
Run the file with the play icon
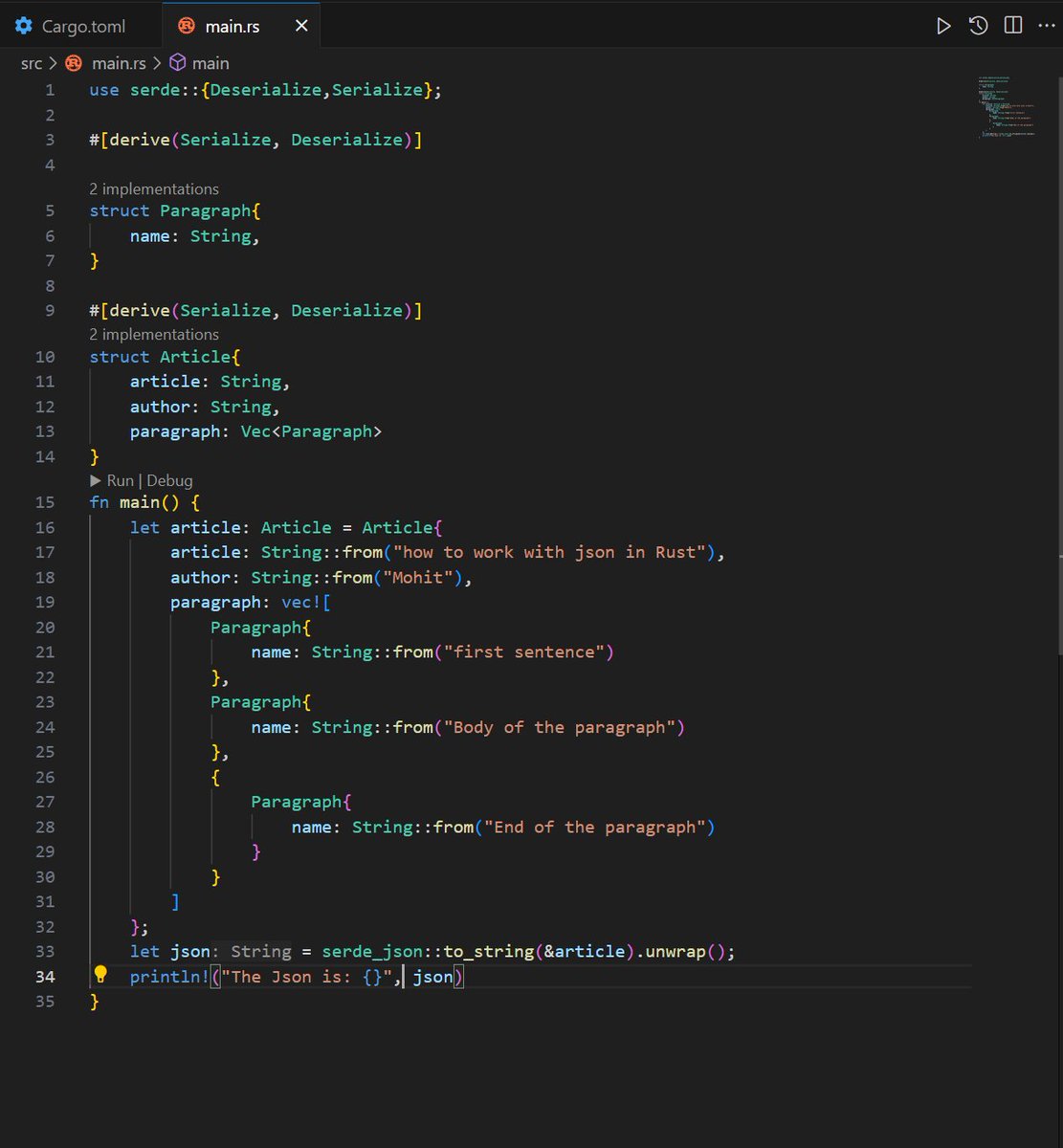click(x=943, y=26)
